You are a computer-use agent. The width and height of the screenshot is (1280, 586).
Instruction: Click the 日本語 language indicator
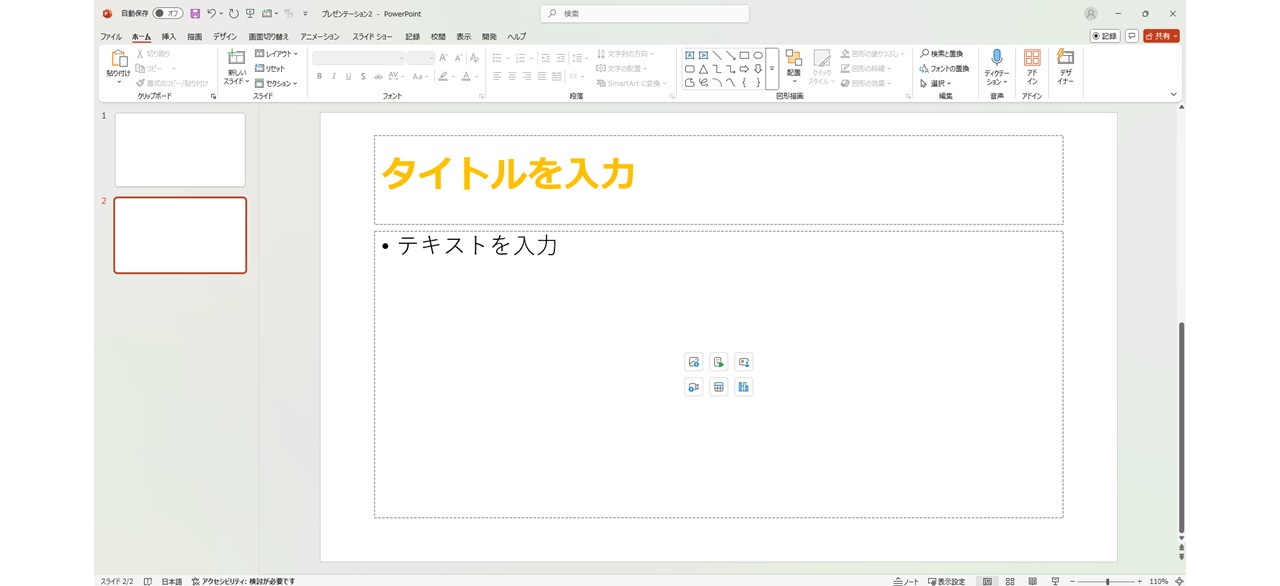click(x=172, y=581)
